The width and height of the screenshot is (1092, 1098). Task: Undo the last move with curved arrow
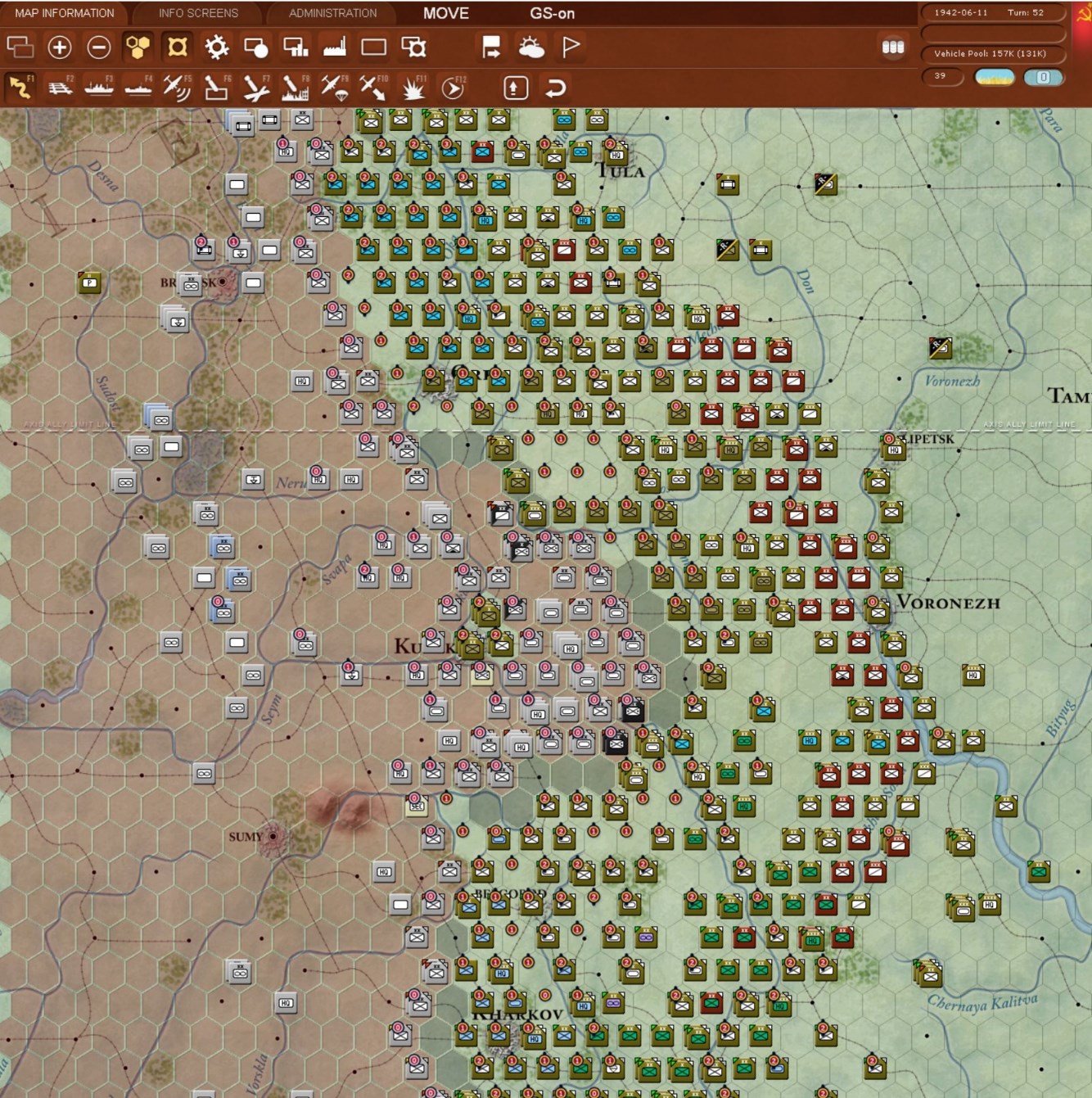pos(556,88)
